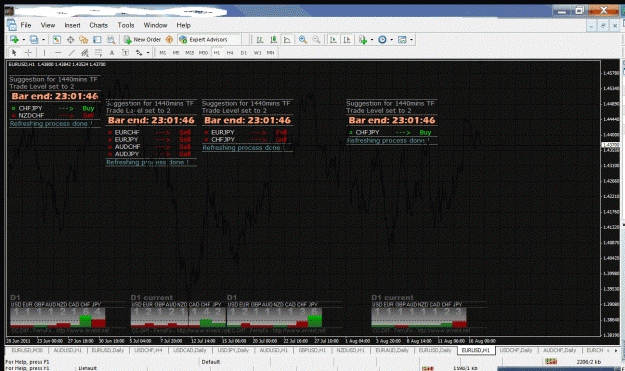Select the text 'A' tool
625x371 pixels.
coord(112,53)
